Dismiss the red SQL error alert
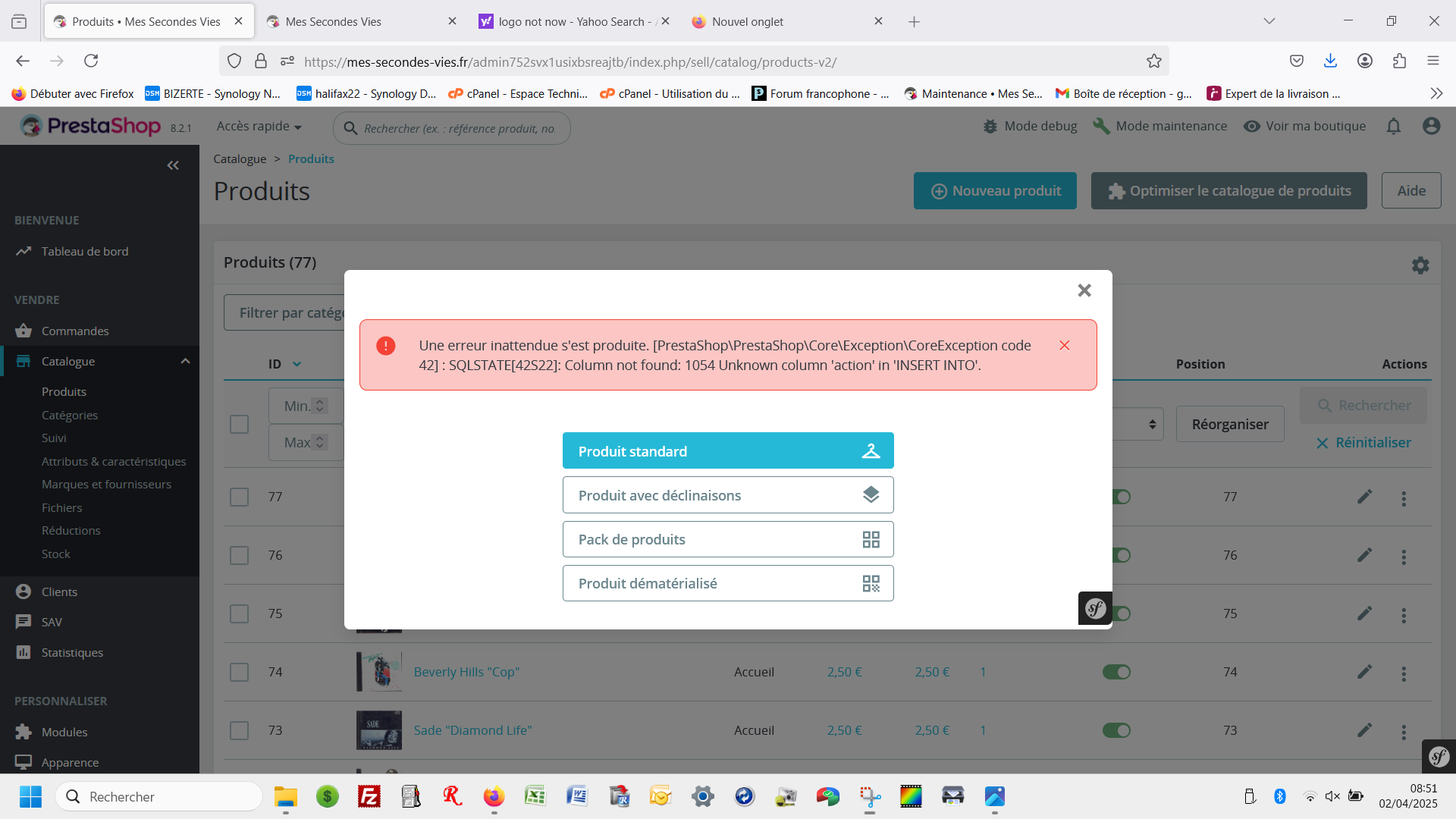This screenshot has width=1456, height=819. point(1064,346)
